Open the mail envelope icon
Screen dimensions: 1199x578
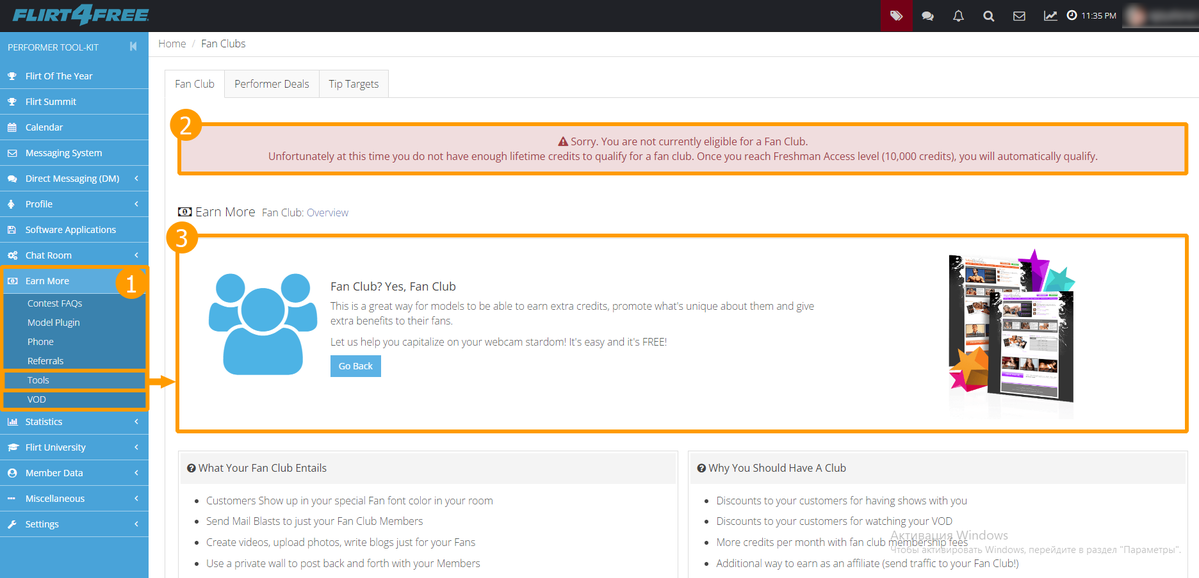click(x=1019, y=16)
